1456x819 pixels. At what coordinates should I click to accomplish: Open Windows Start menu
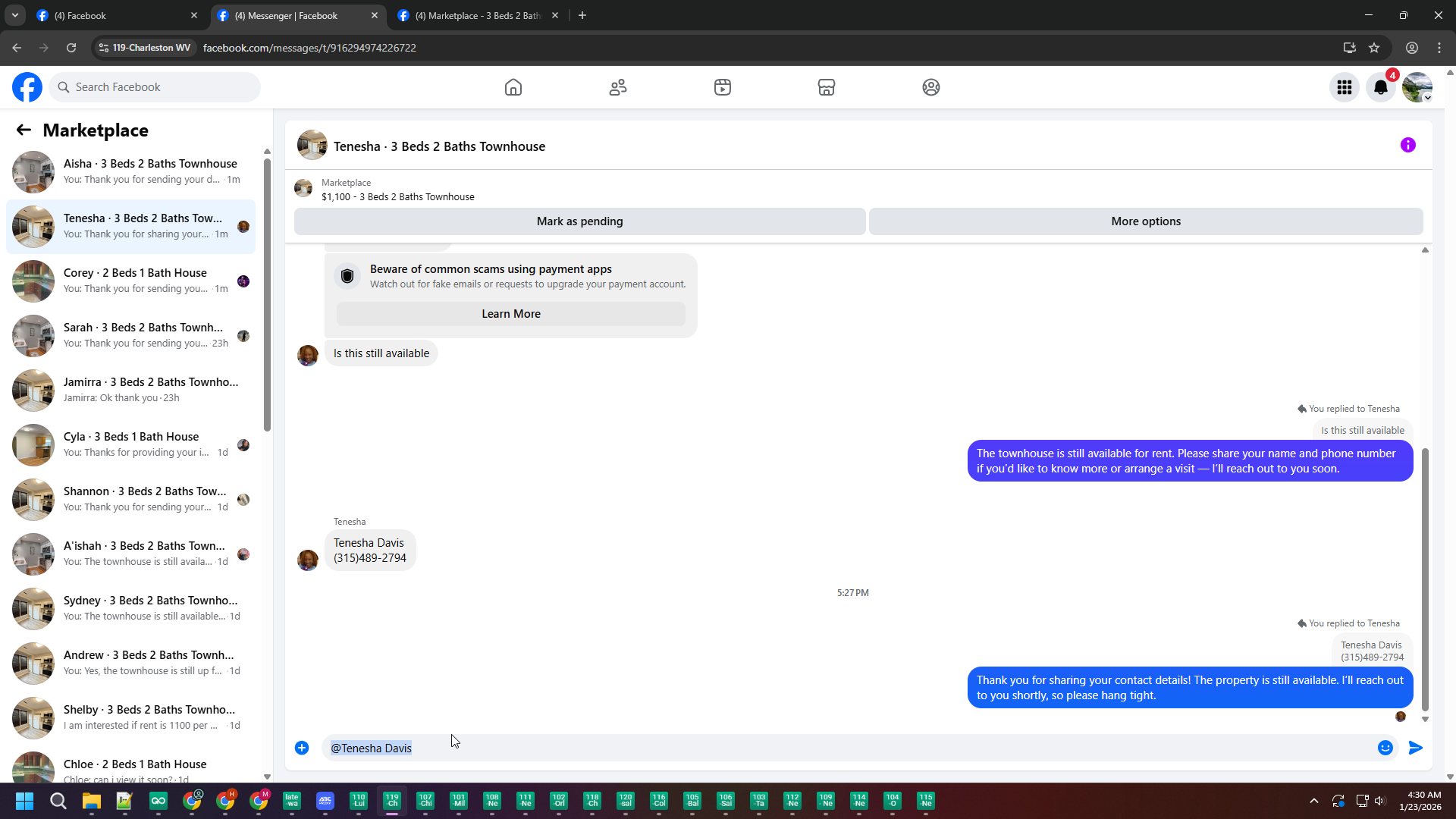click(x=24, y=801)
